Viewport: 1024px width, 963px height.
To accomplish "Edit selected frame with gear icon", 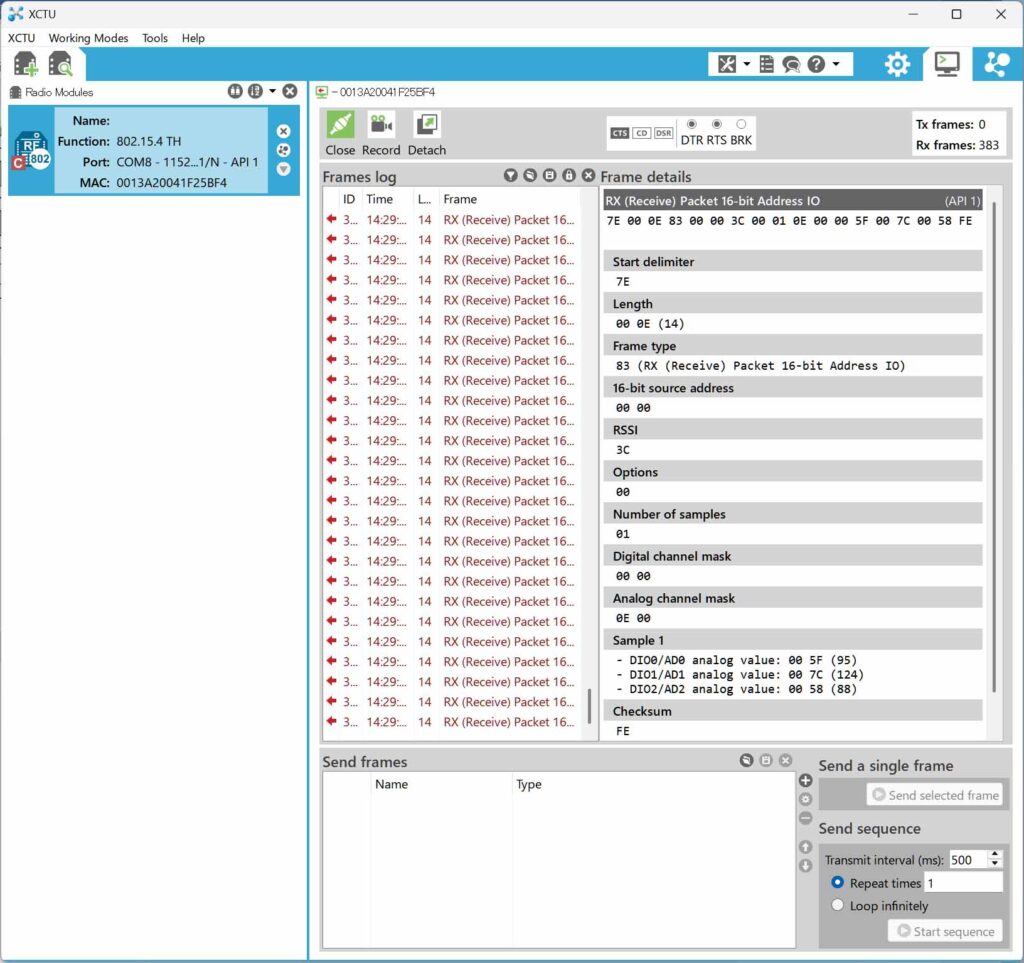I will [805, 799].
